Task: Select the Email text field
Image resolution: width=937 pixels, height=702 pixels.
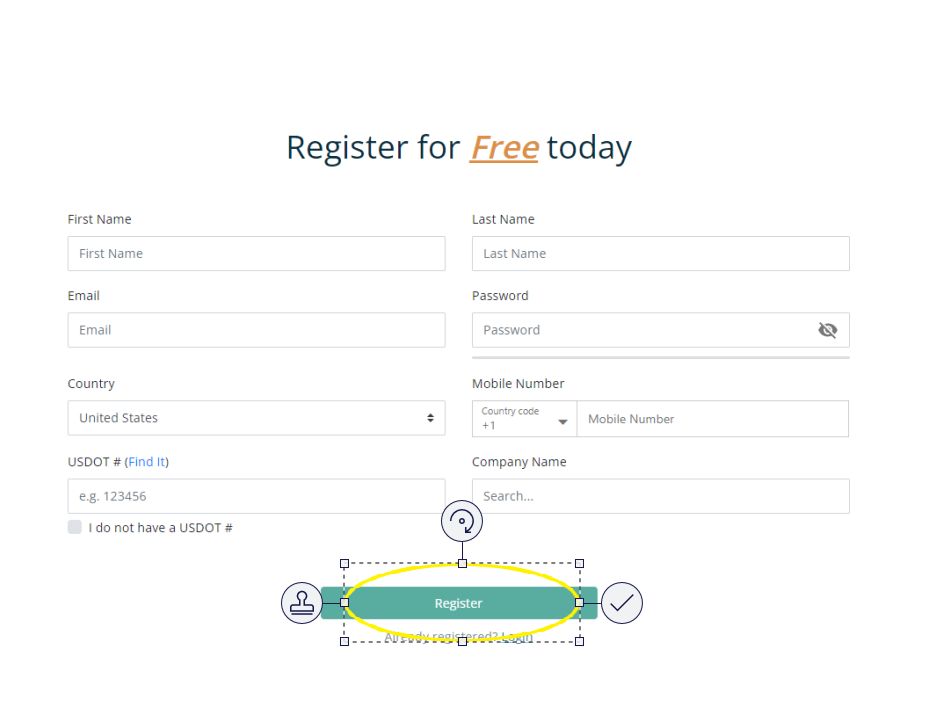Action: 256,330
